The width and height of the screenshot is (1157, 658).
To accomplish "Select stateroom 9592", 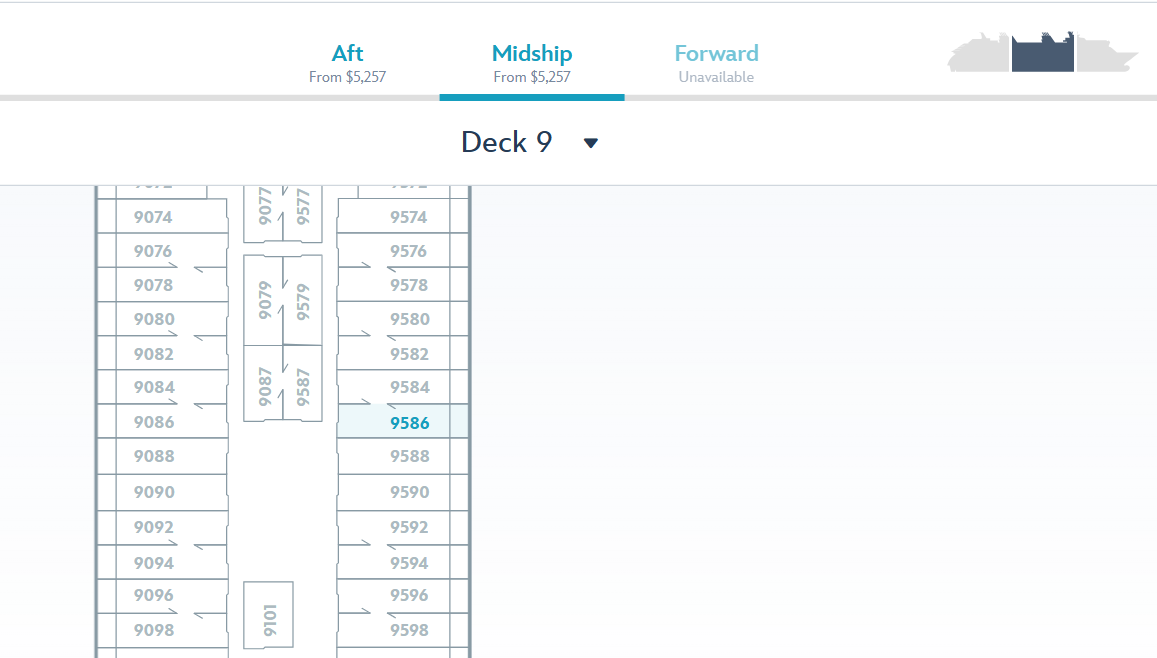I will (409, 527).
